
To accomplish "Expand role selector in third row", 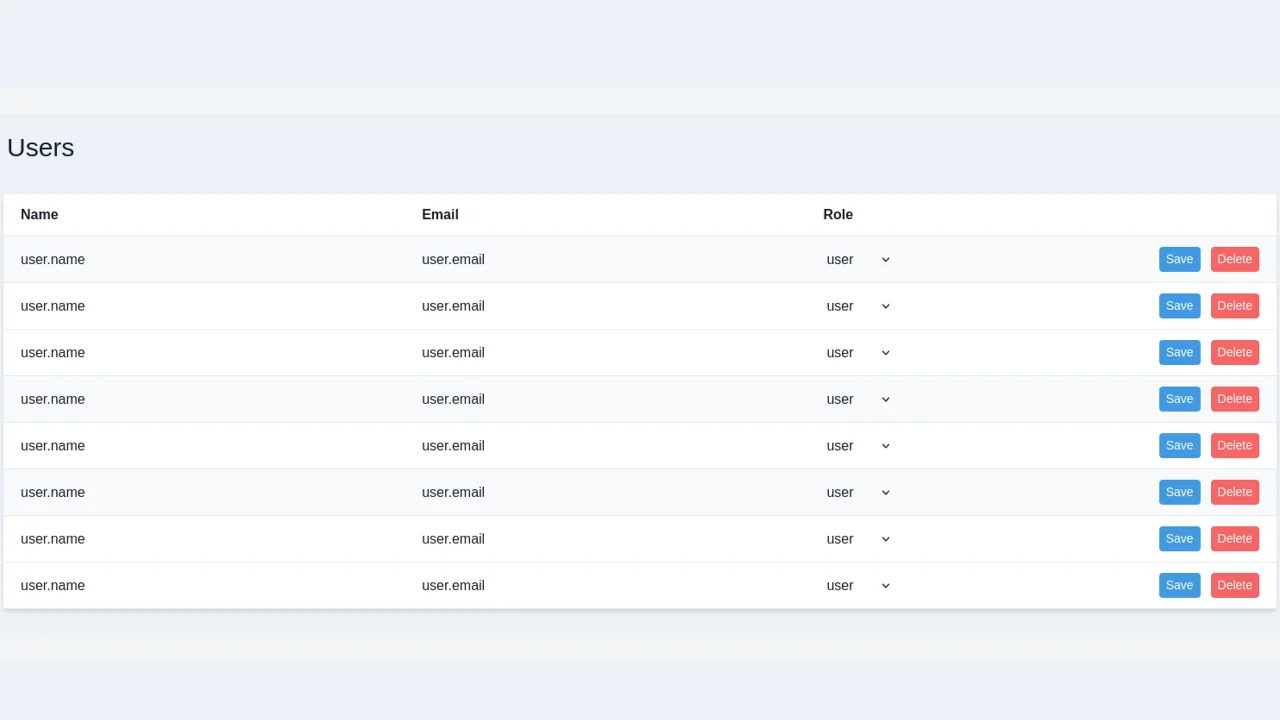I will (x=858, y=353).
